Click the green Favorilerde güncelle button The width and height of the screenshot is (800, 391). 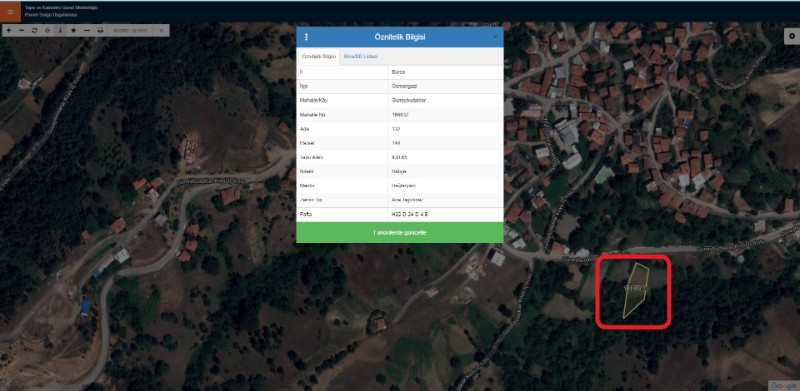point(400,232)
